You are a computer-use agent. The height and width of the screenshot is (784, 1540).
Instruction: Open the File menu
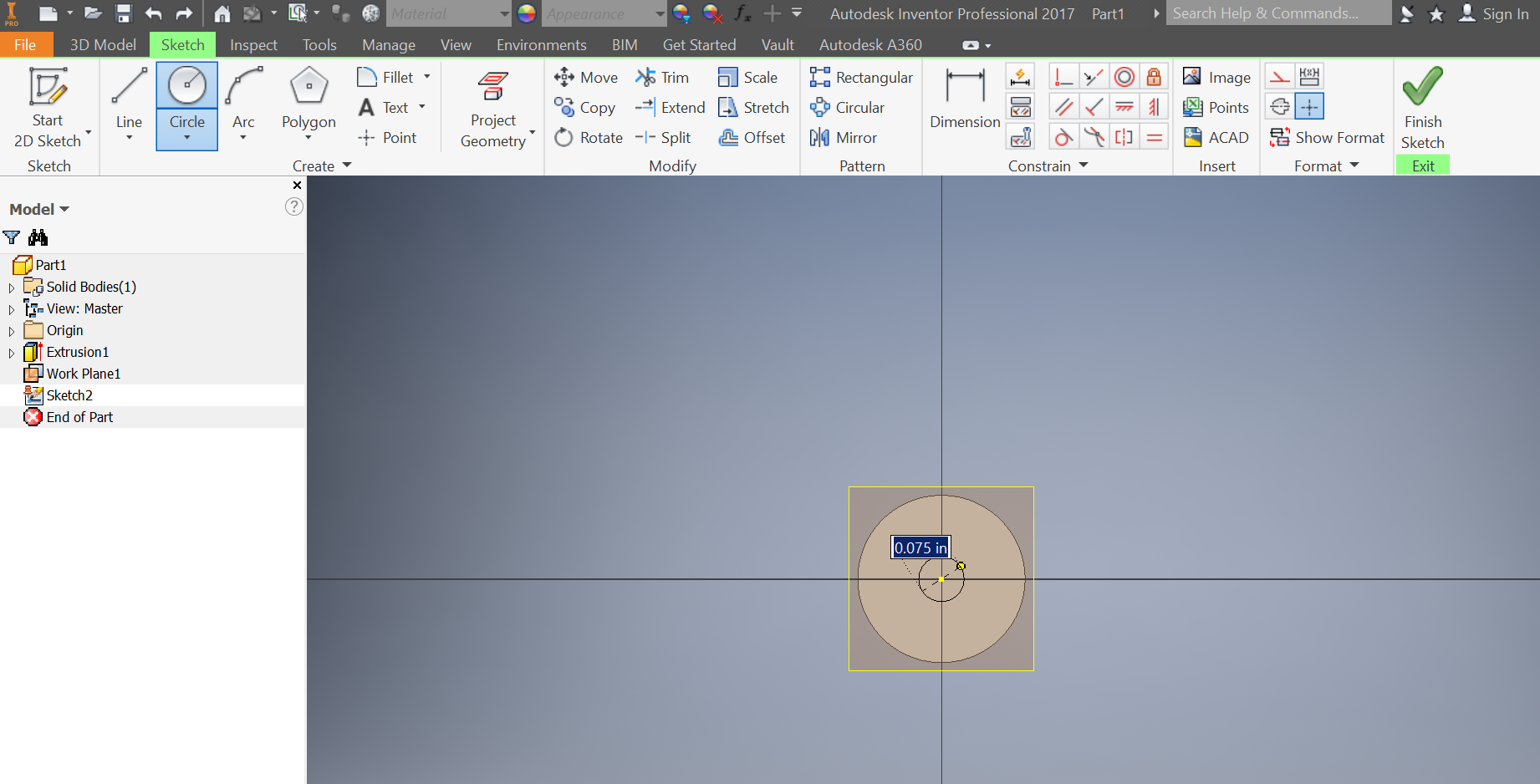[25, 44]
